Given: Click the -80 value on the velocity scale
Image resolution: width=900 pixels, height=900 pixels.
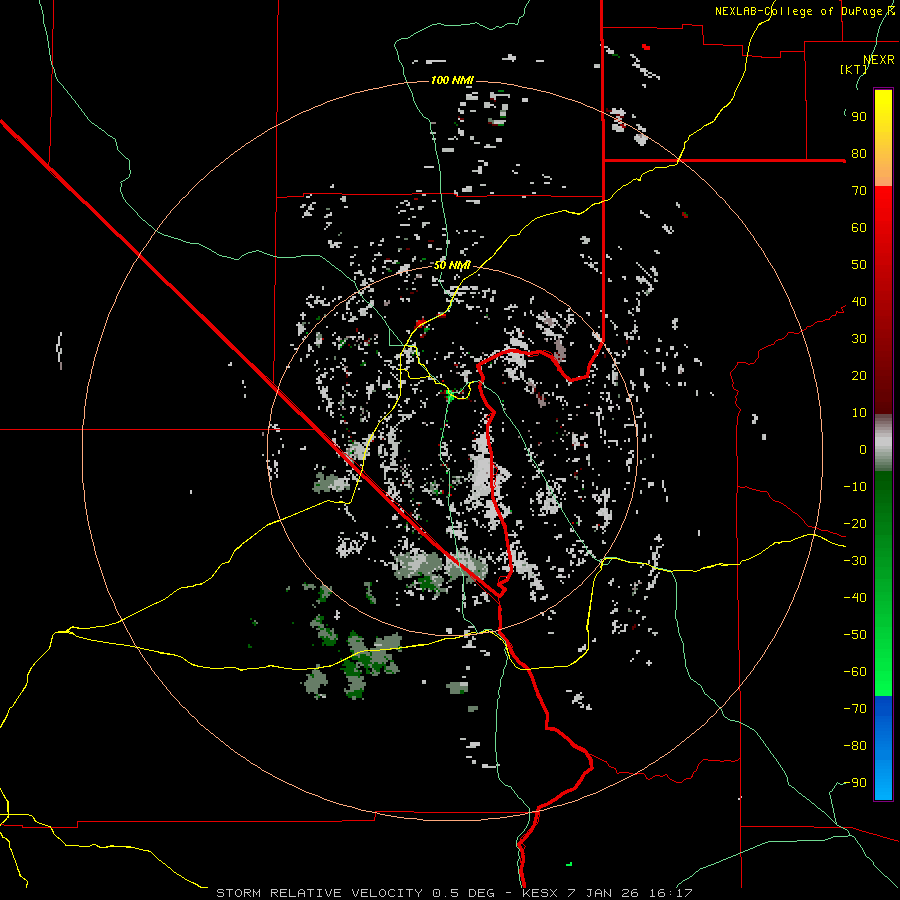Looking at the screenshot, I should click(855, 746).
